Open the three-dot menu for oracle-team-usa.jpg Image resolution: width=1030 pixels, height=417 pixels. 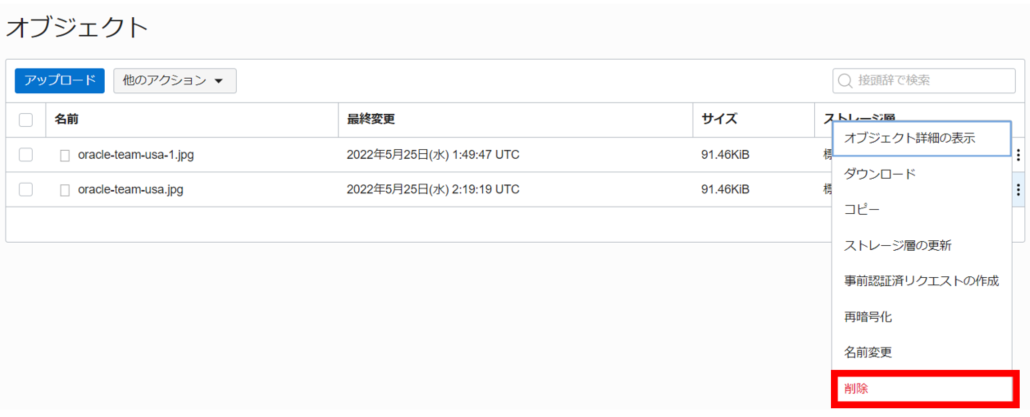coord(1018,190)
